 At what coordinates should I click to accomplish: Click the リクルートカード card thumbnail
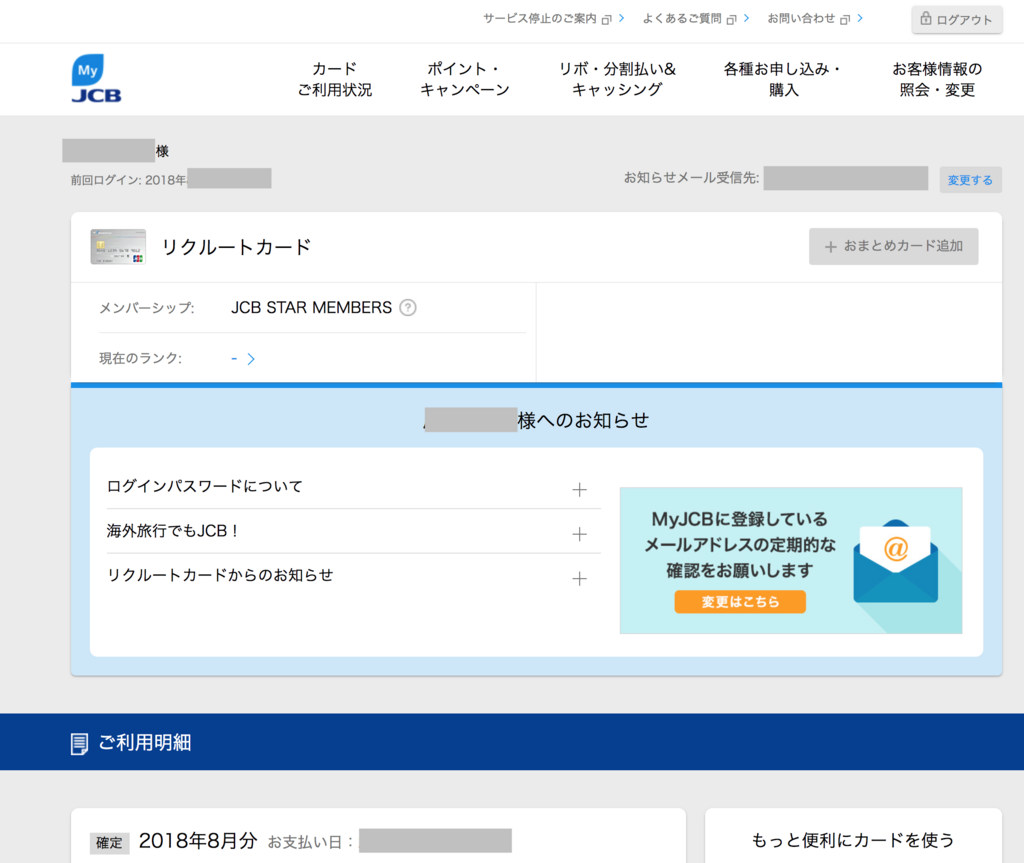118,247
